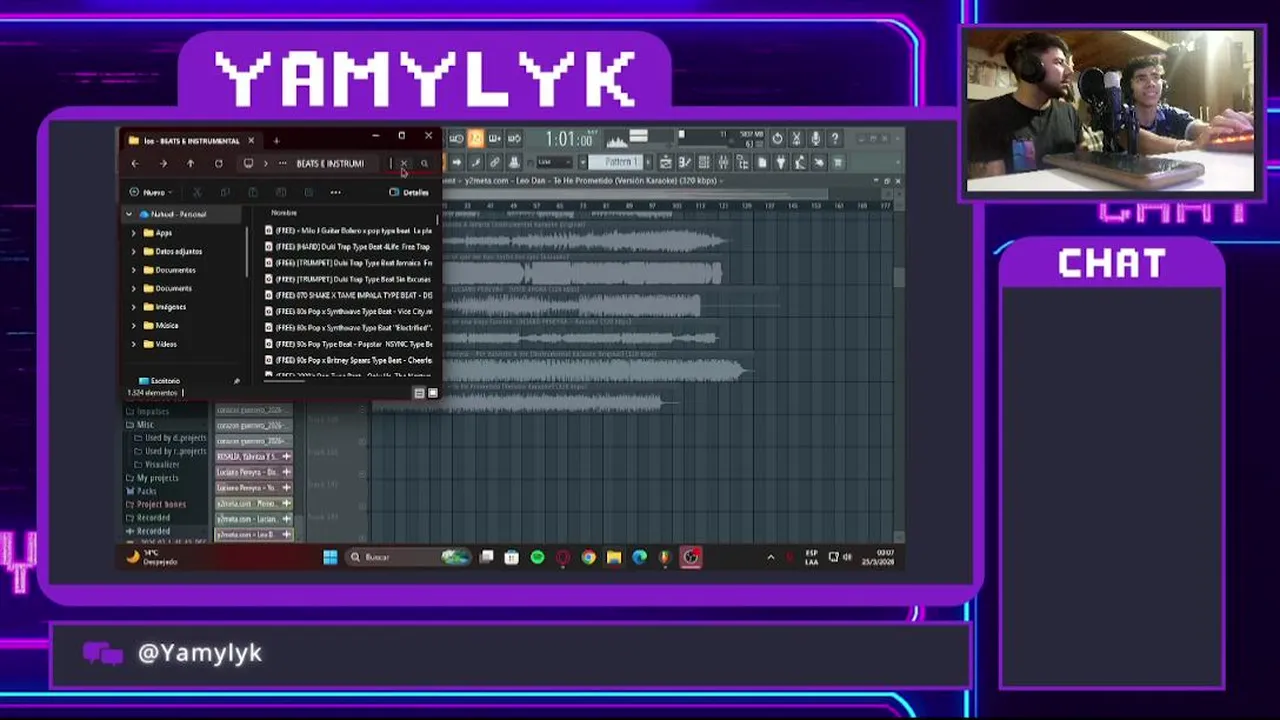1280x720 pixels.
Task: Click the microphone recording icon in FL Studio
Action: [x=815, y=139]
